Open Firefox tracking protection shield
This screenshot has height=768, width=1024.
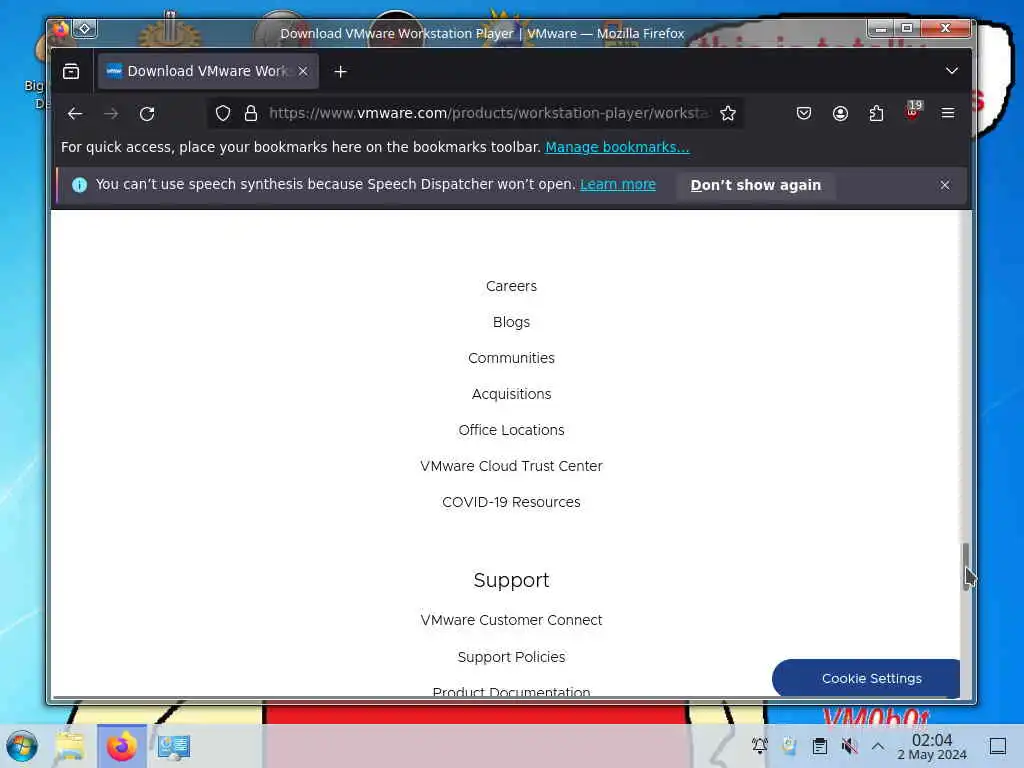coord(223,114)
